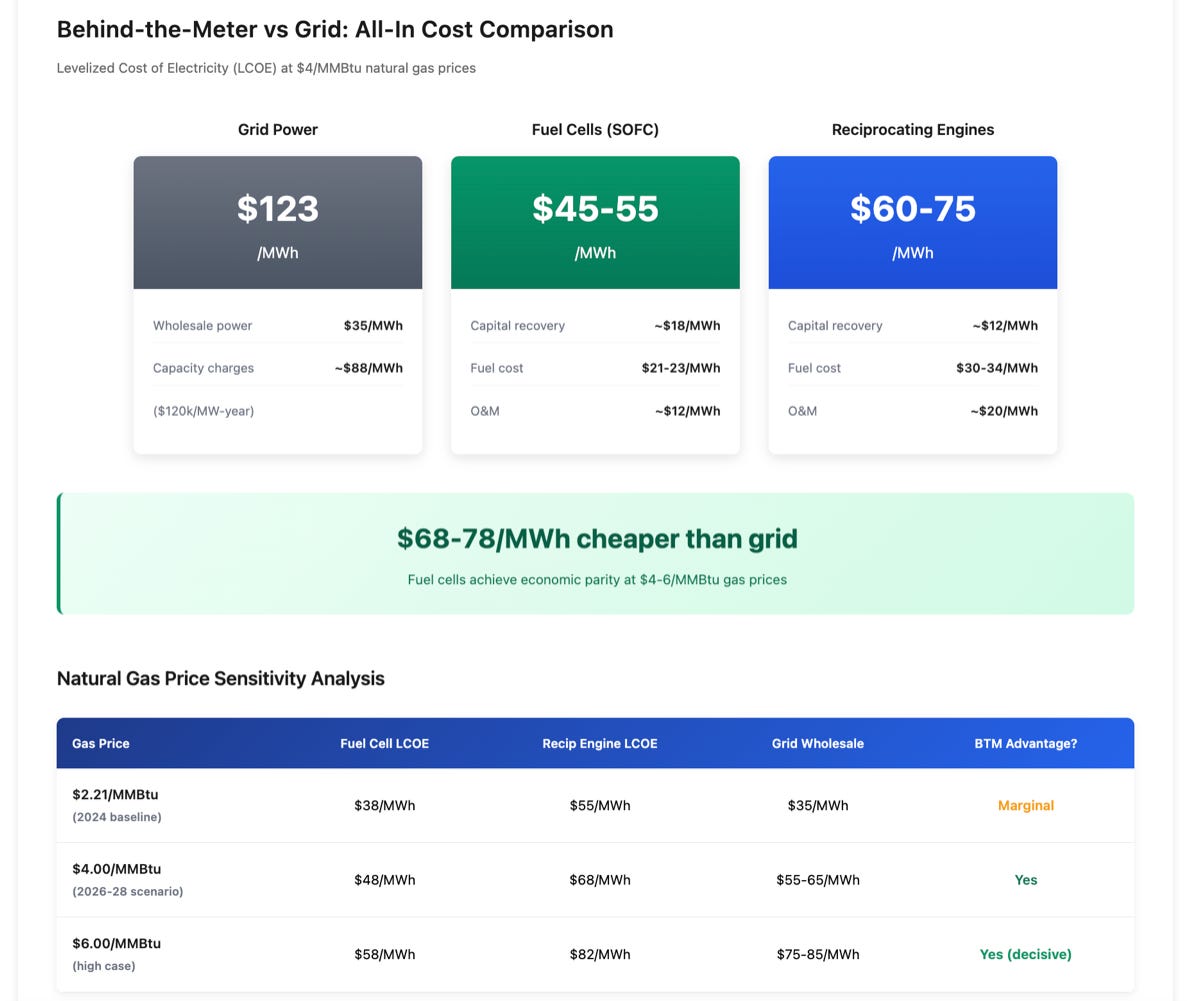Click the 'Natural Gas Price Sensitivity Analysis' heading
1200x1001 pixels.
[221, 678]
